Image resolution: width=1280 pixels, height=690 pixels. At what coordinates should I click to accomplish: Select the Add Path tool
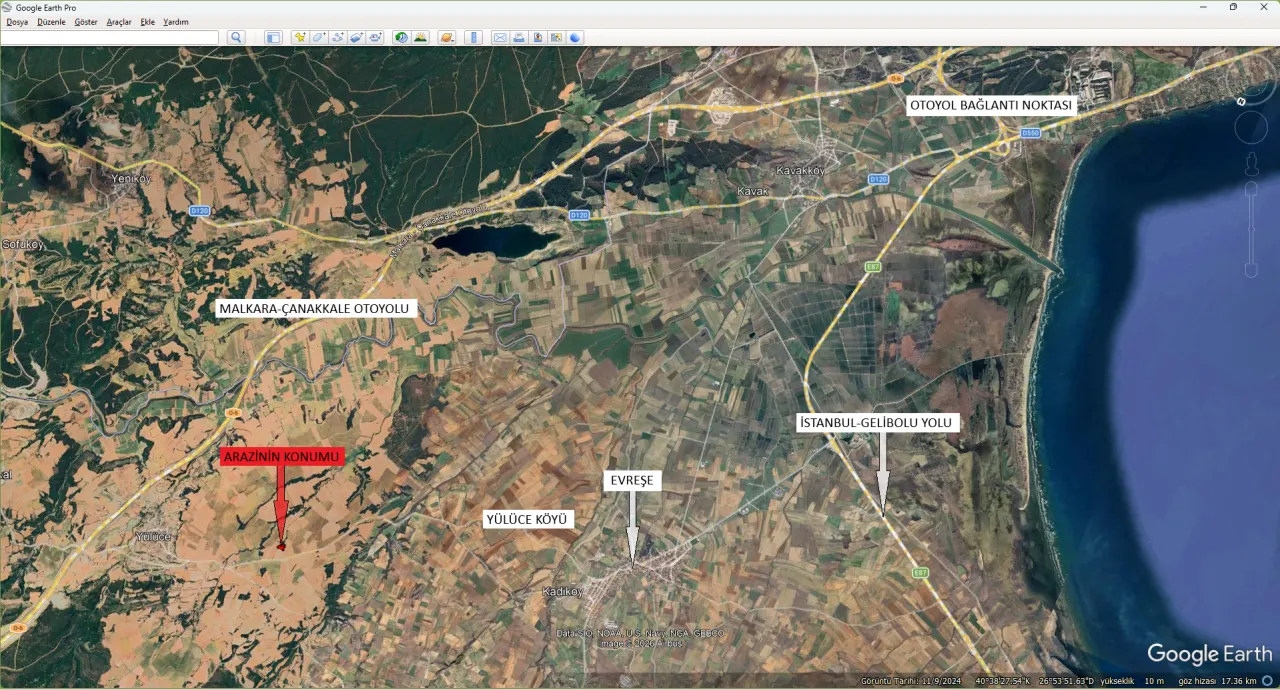click(338, 37)
